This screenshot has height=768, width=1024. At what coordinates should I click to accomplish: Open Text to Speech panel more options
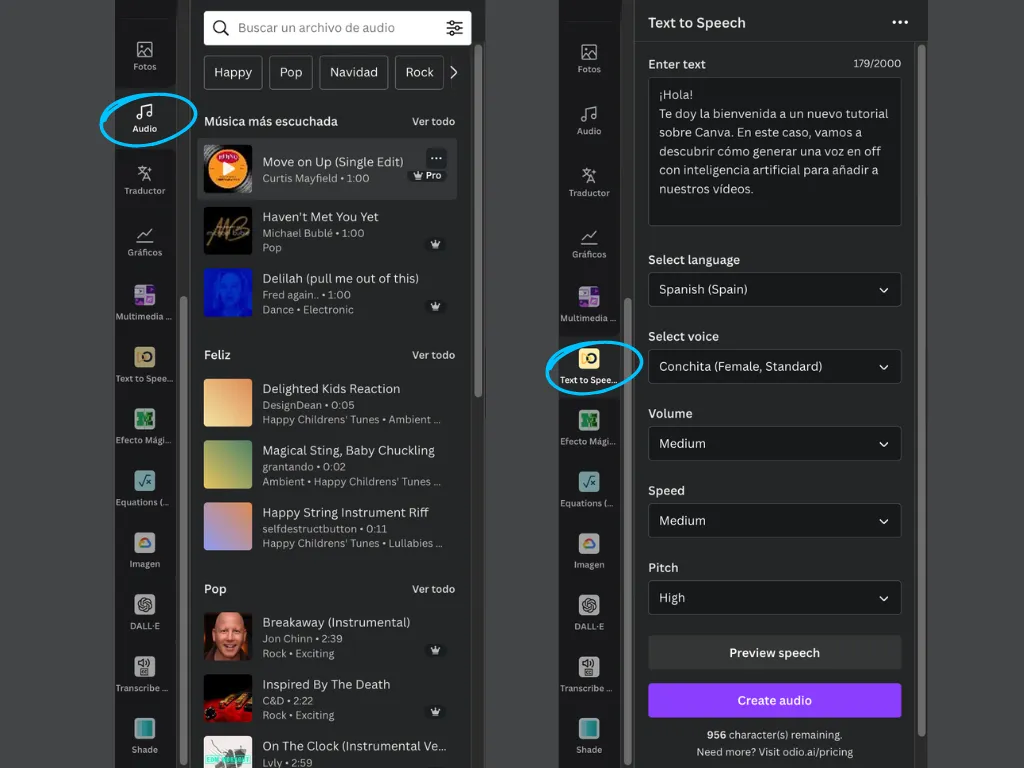900,22
